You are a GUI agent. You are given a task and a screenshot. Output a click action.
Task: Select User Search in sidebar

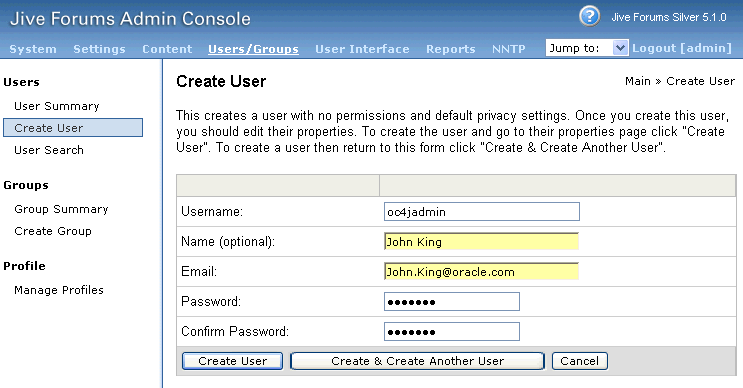49,150
